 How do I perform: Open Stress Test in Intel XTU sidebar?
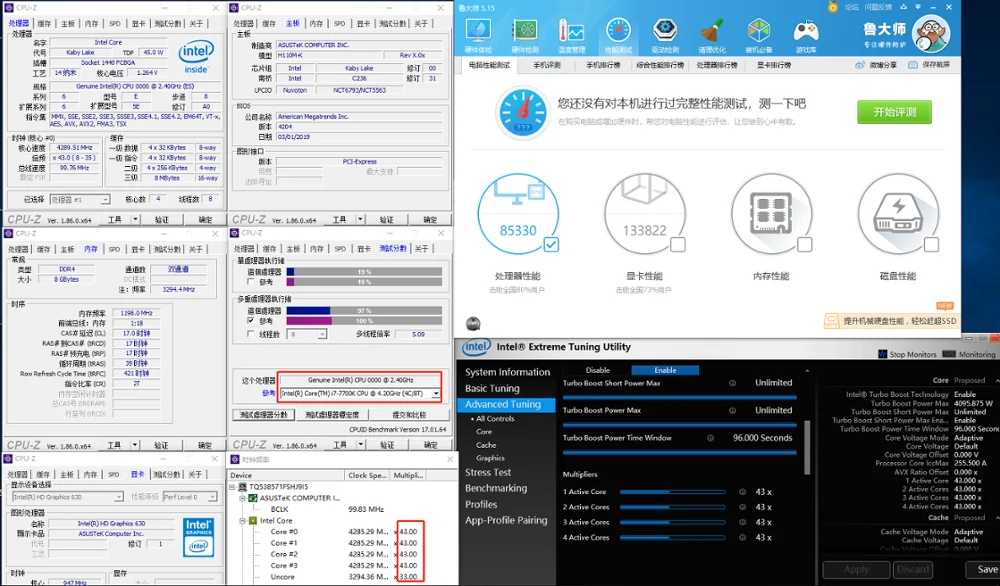(x=488, y=472)
